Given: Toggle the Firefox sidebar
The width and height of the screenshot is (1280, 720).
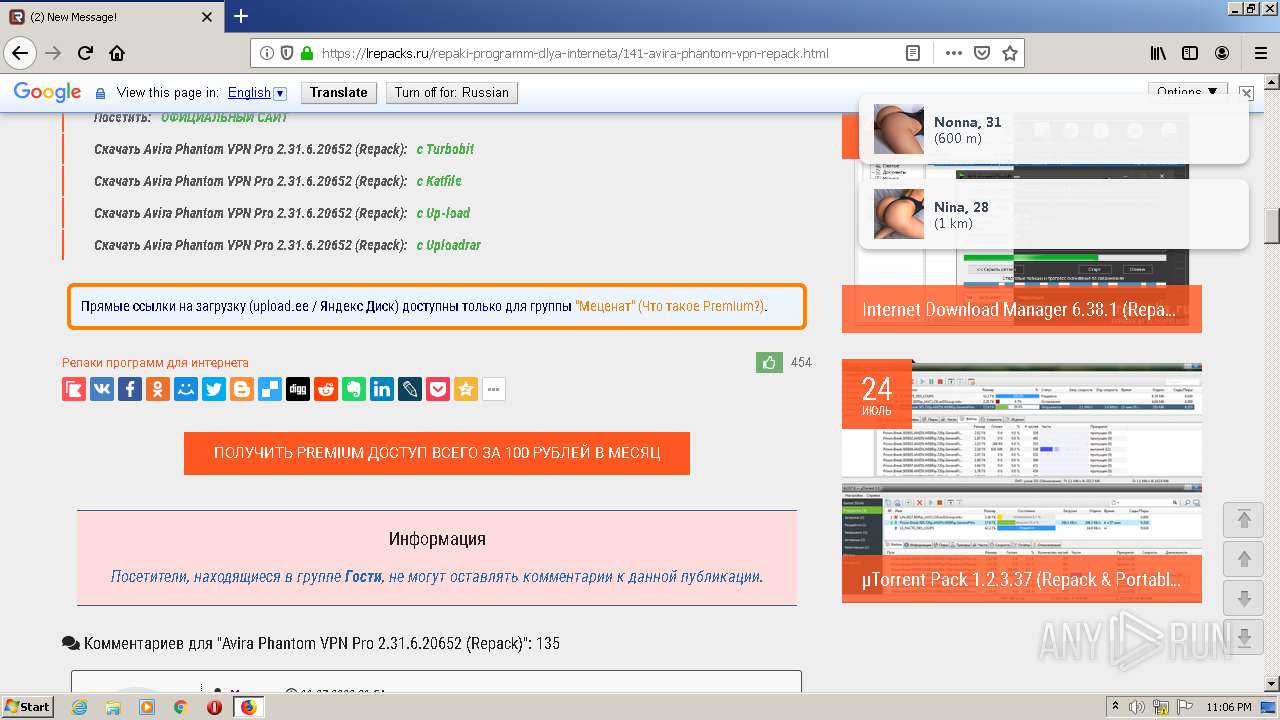Looking at the screenshot, I should coord(1190,53).
